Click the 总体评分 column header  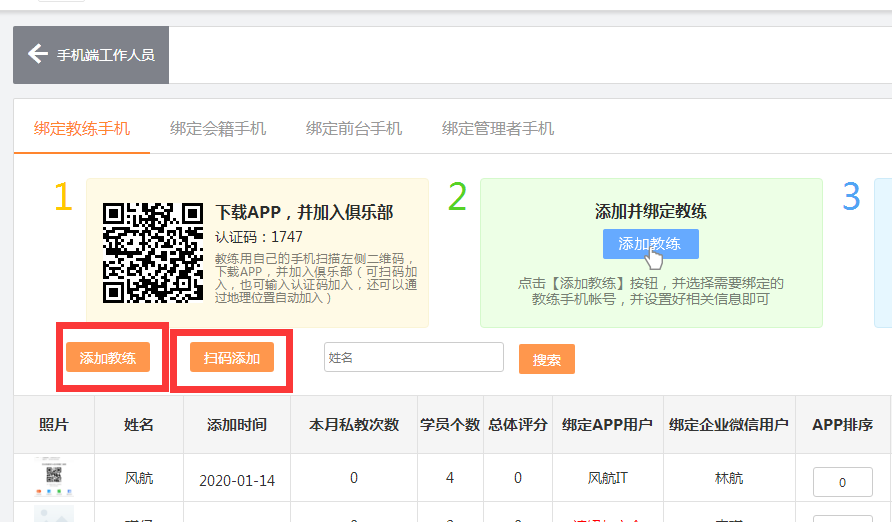pyautogui.click(x=518, y=425)
